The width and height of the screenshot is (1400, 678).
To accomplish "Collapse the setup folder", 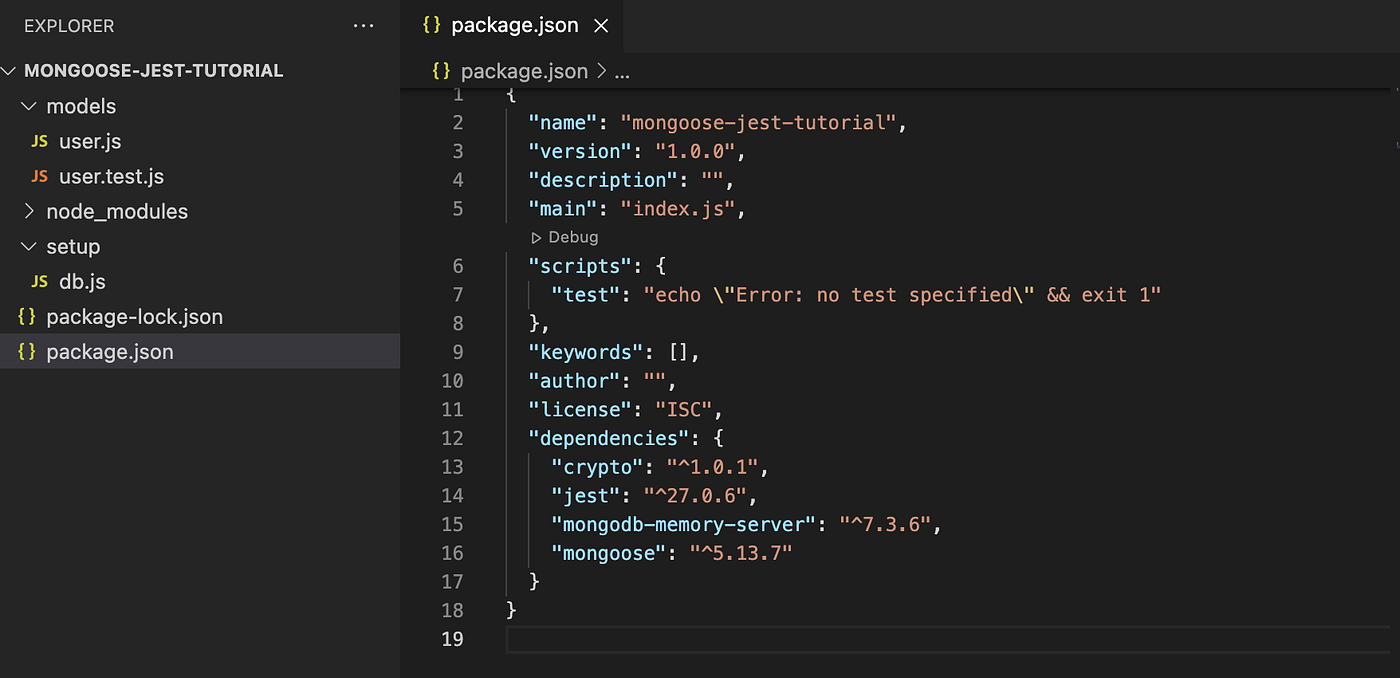I will [x=28, y=246].
